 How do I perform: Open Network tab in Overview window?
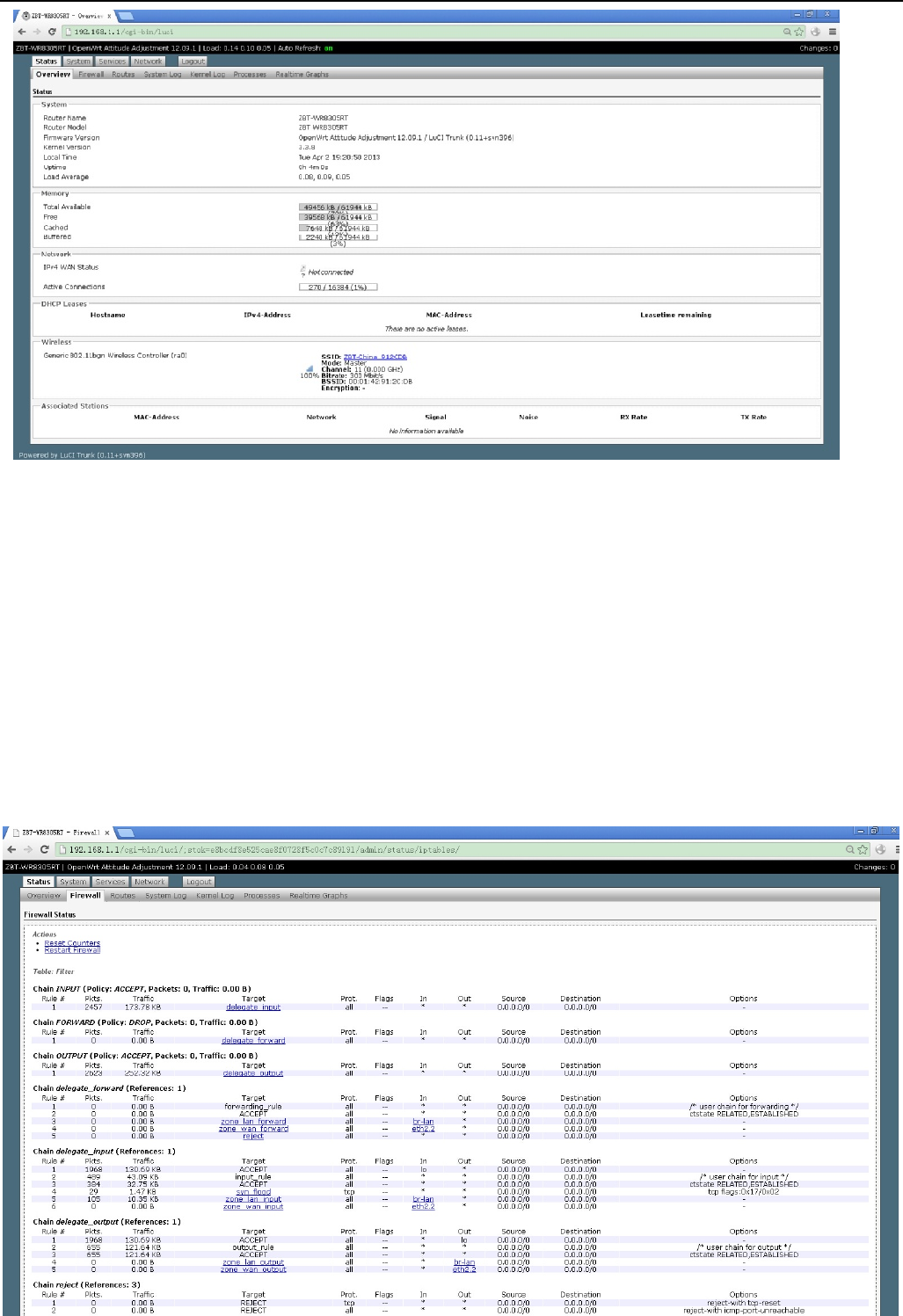(x=148, y=62)
